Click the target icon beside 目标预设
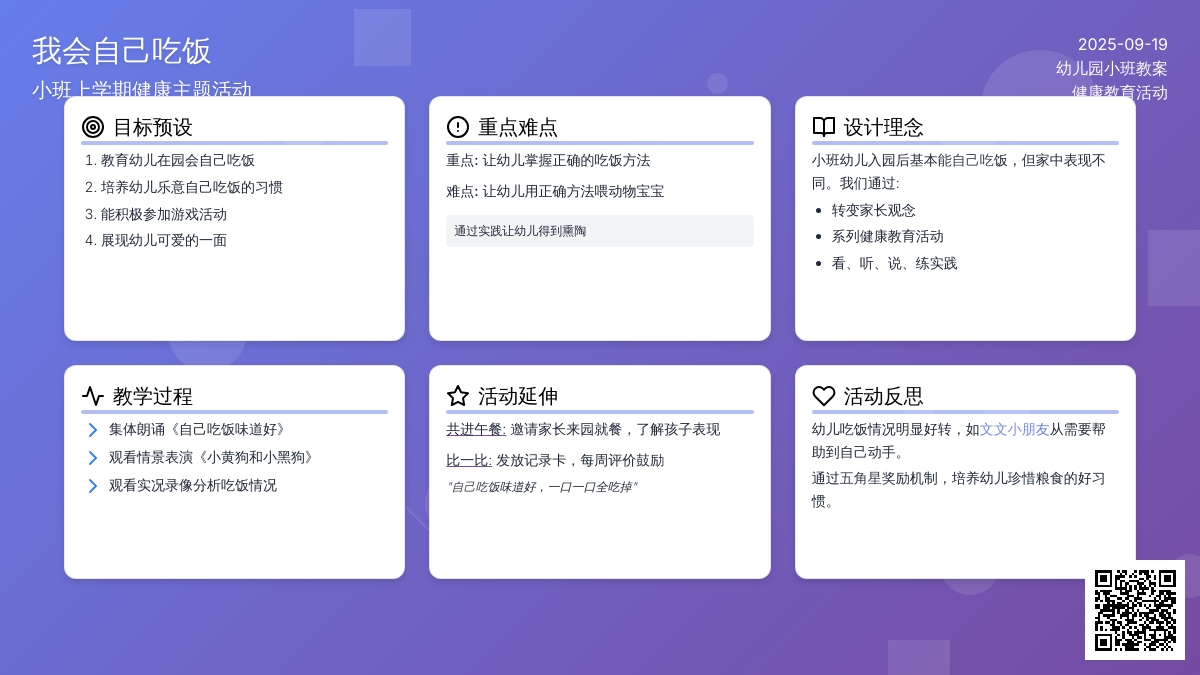 (93, 127)
